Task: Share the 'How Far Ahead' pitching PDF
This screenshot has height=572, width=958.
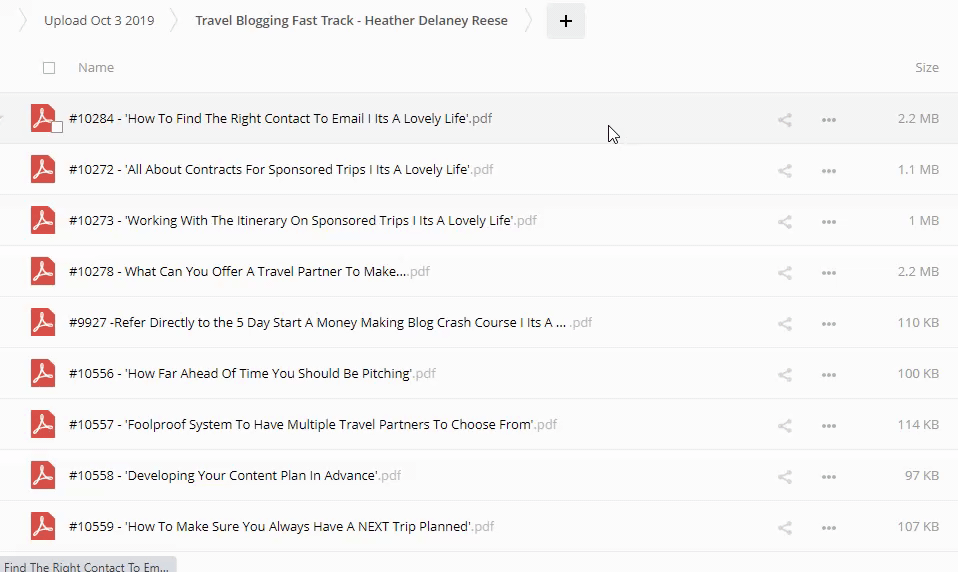Action: pyautogui.click(x=785, y=374)
